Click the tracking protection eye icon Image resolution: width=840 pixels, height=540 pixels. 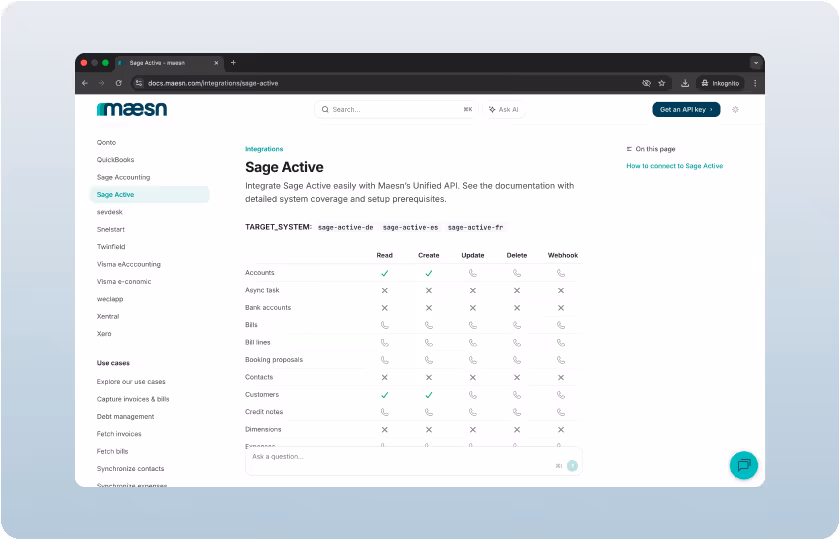tap(646, 83)
